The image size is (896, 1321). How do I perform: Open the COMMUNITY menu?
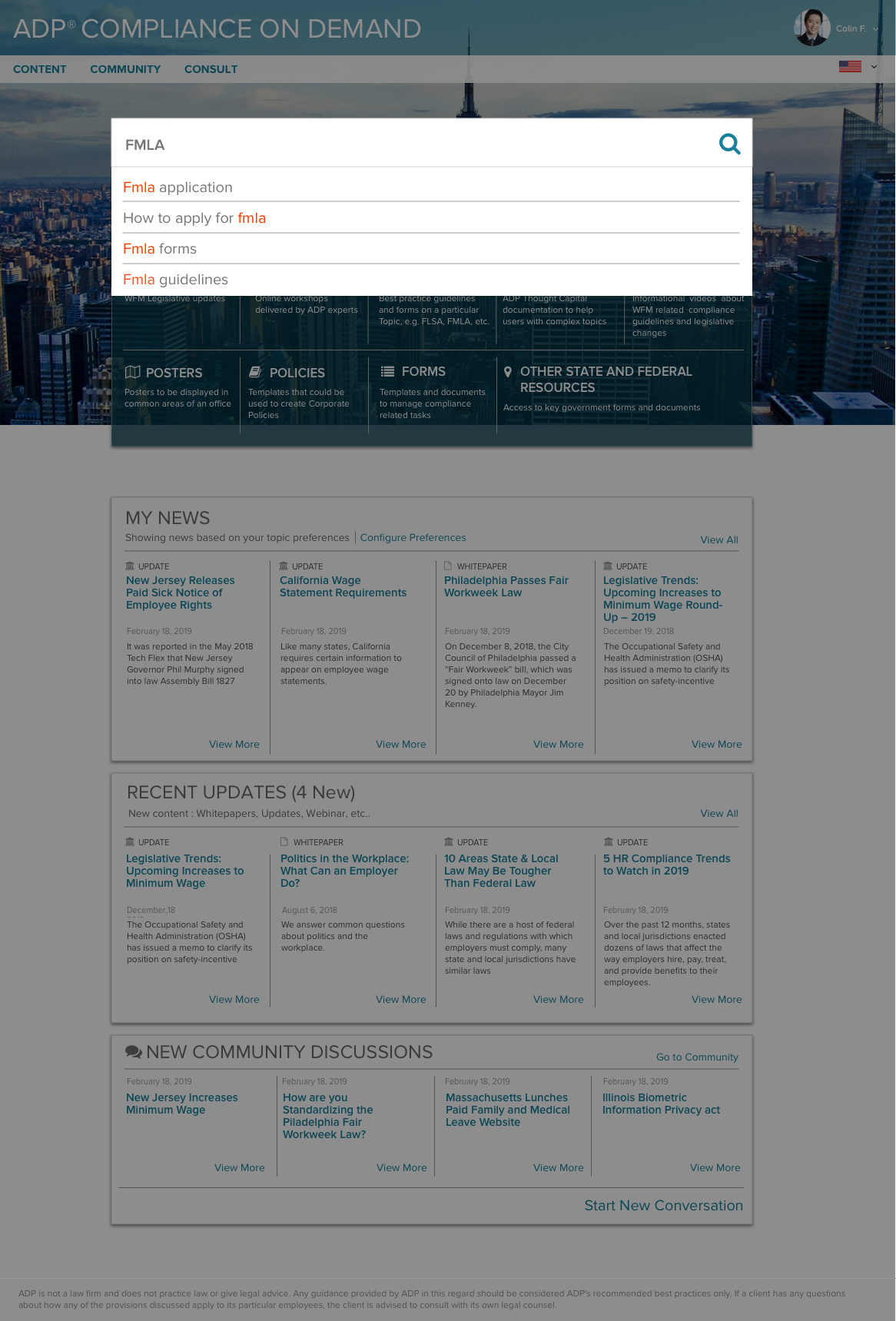click(125, 69)
